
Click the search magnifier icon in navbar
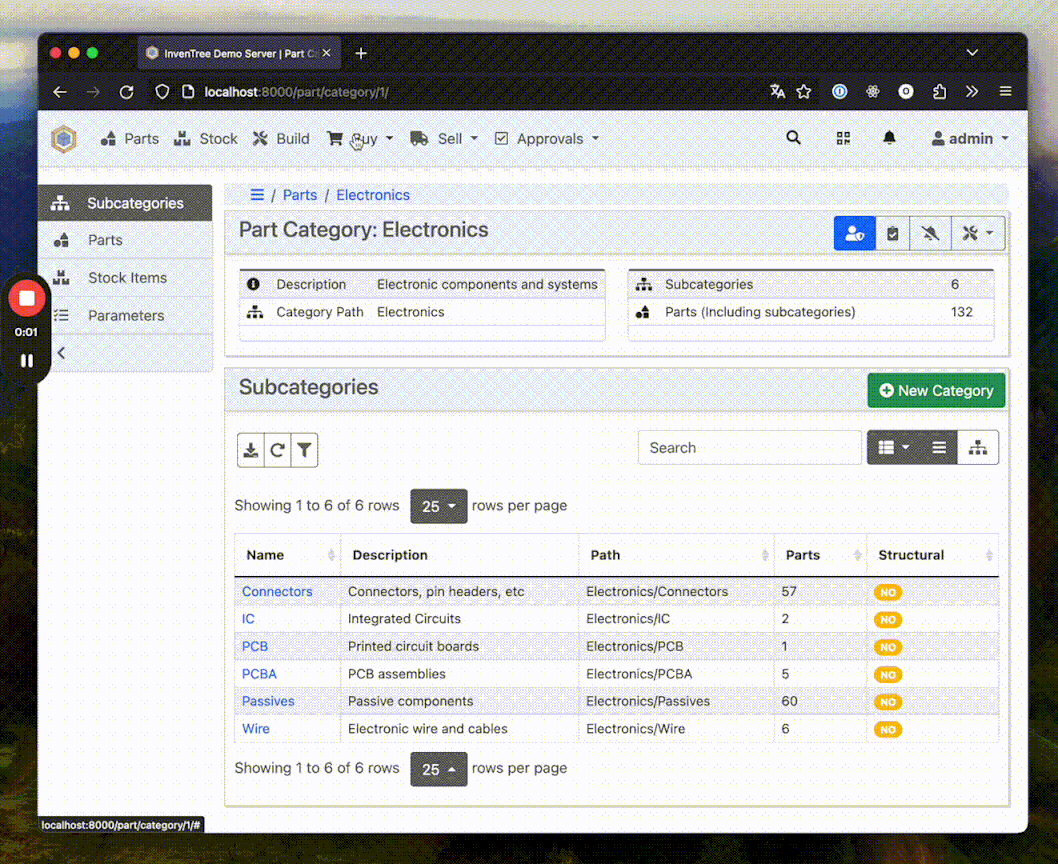click(793, 138)
